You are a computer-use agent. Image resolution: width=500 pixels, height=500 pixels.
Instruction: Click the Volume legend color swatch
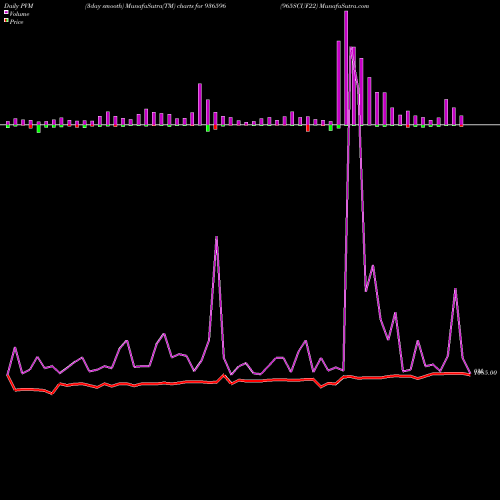coord(6,12)
